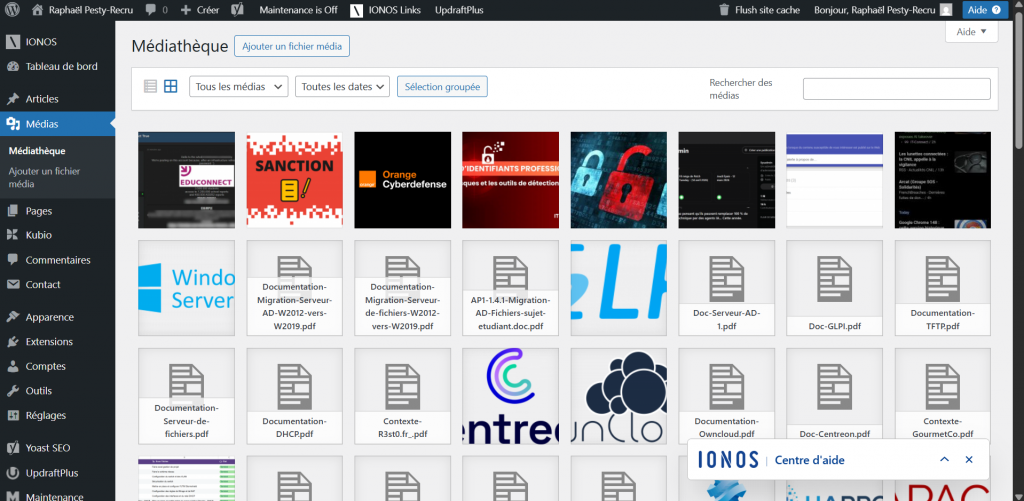Viewport: 1024px width, 501px height.
Task: Expand the Aide tab below the admin bar
Action: [972, 32]
